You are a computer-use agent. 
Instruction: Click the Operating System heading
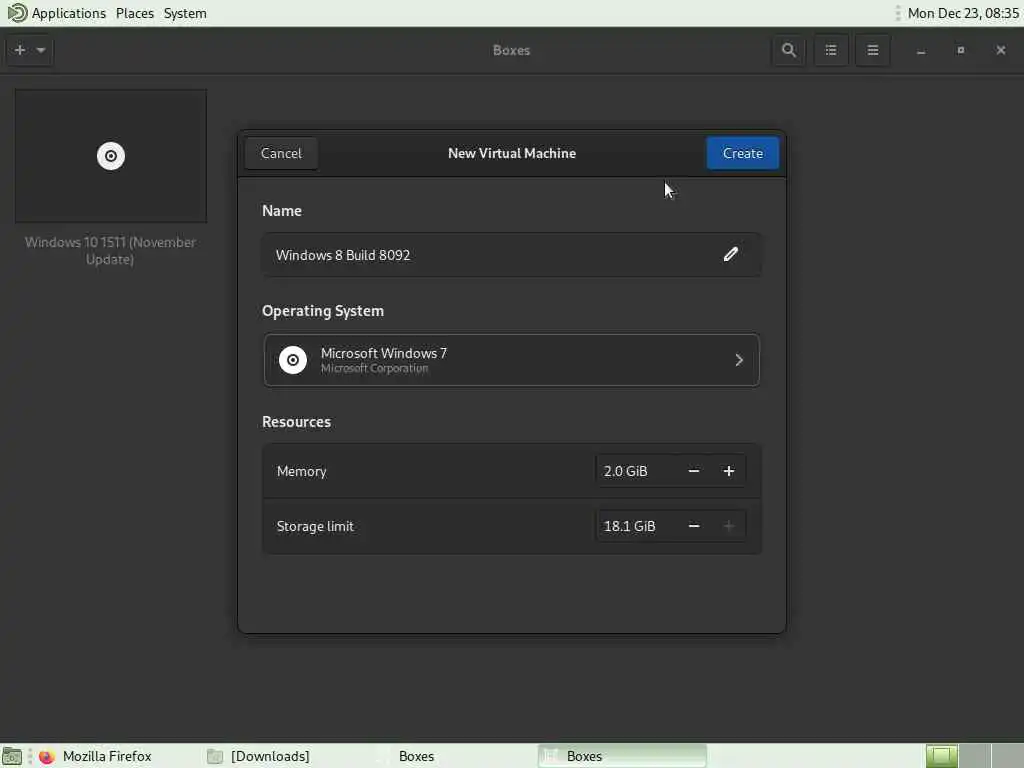point(323,311)
